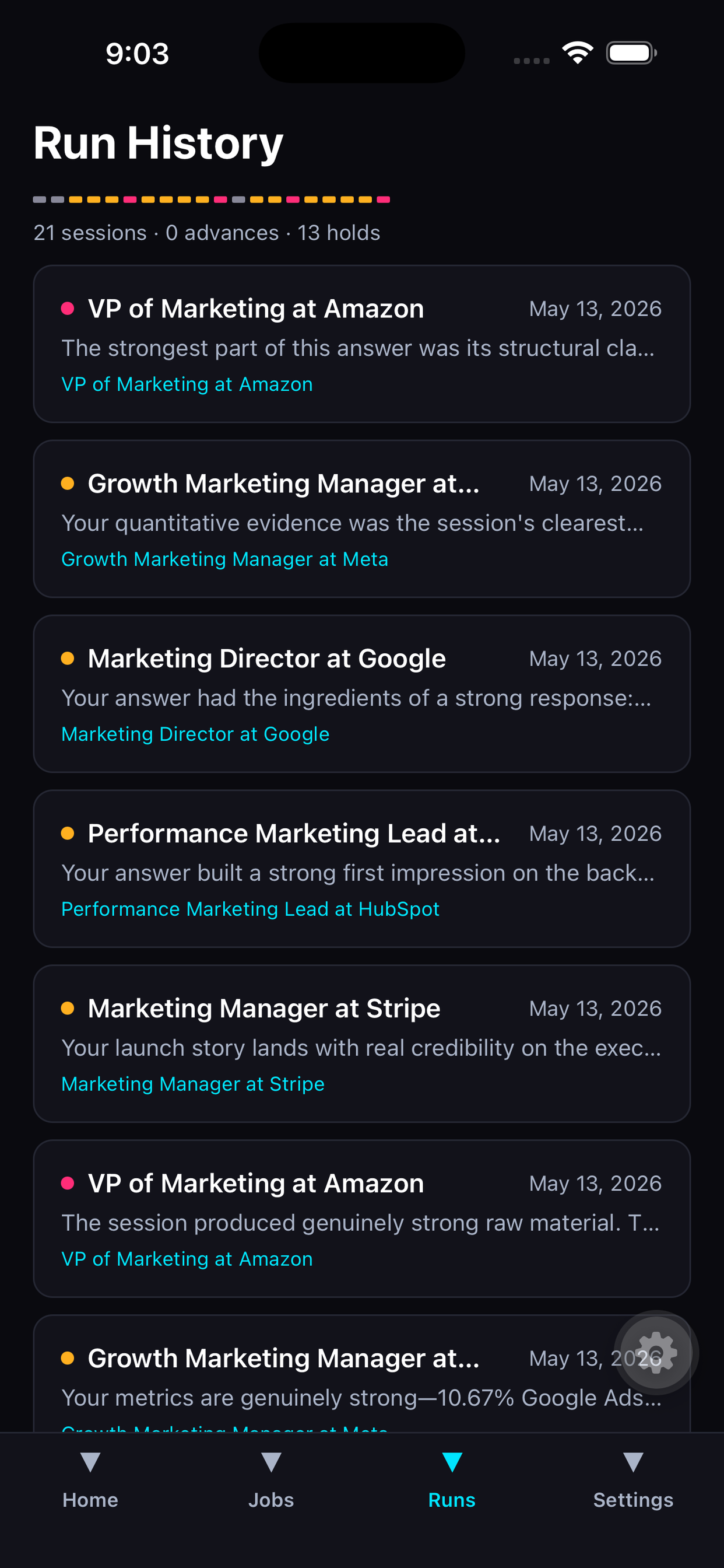The height and width of the screenshot is (1568, 724).
Task: Open second VP of Marketing at Amazon run
Action: (362, 1219)
